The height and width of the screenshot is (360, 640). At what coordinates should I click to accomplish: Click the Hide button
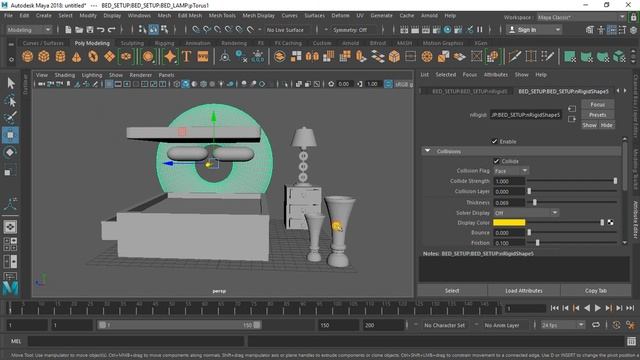click(x=607, y=125)
